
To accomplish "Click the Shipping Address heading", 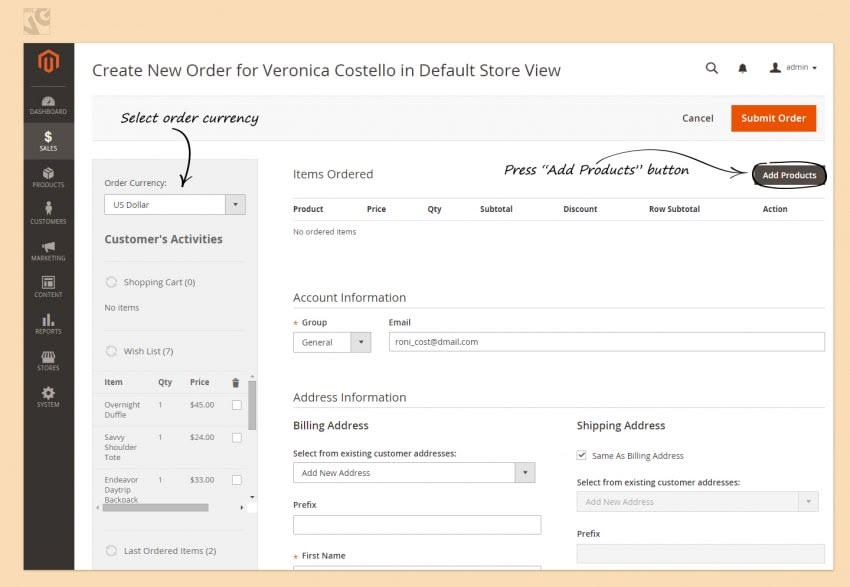I will 621,425.
